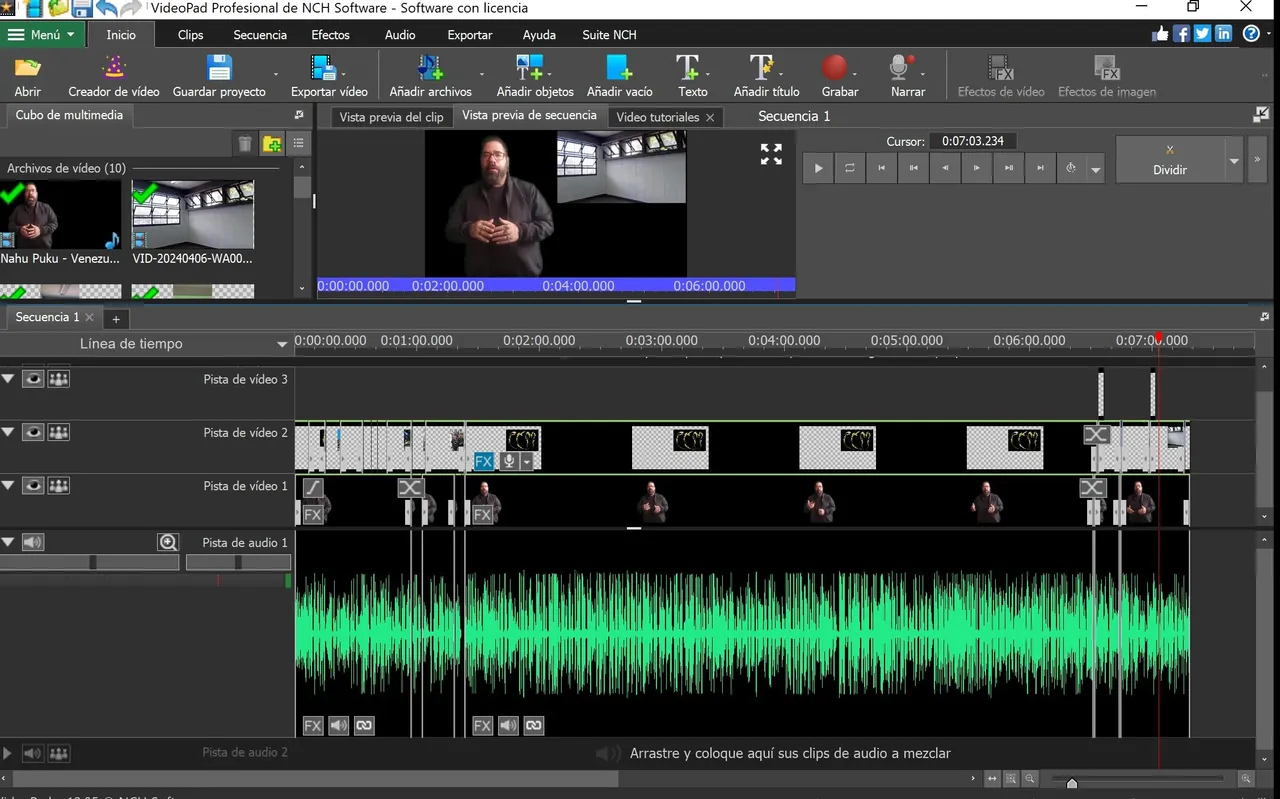
Task: Open the Efectos ribbon tab
Action: (330, 35)
